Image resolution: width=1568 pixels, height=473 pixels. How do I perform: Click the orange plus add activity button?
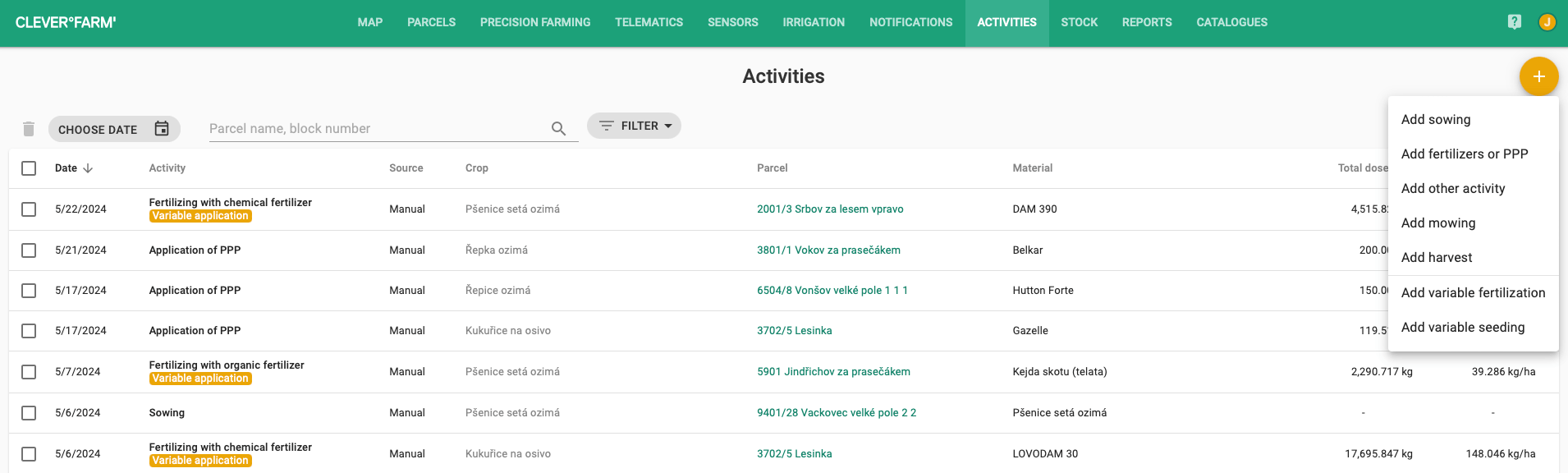[1538, 76]
